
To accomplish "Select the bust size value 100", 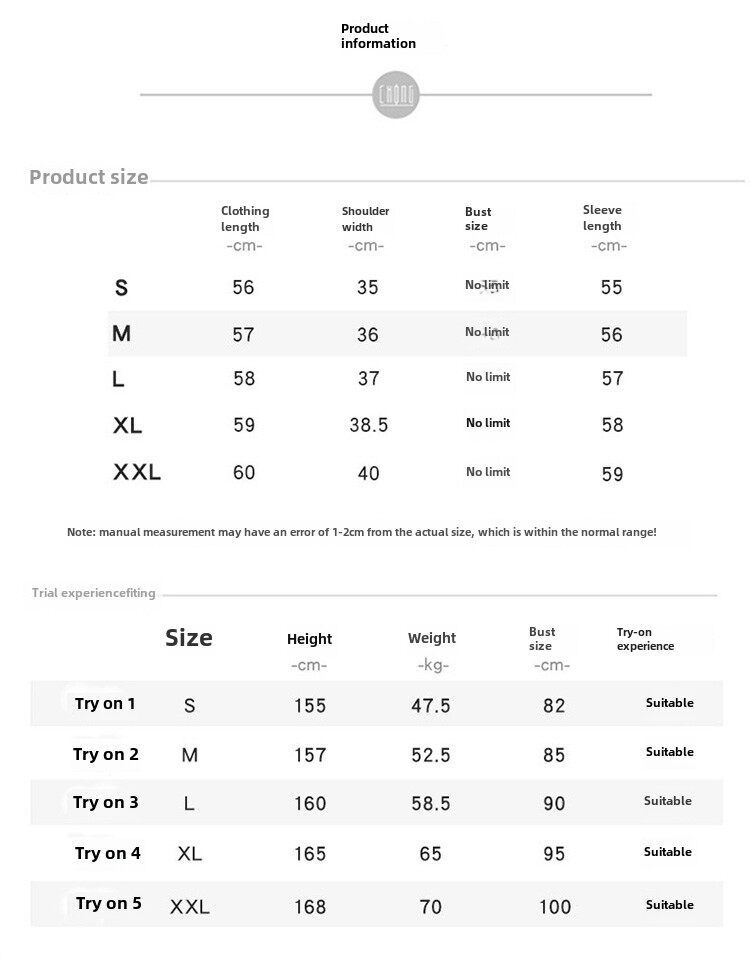I will 554,907.
